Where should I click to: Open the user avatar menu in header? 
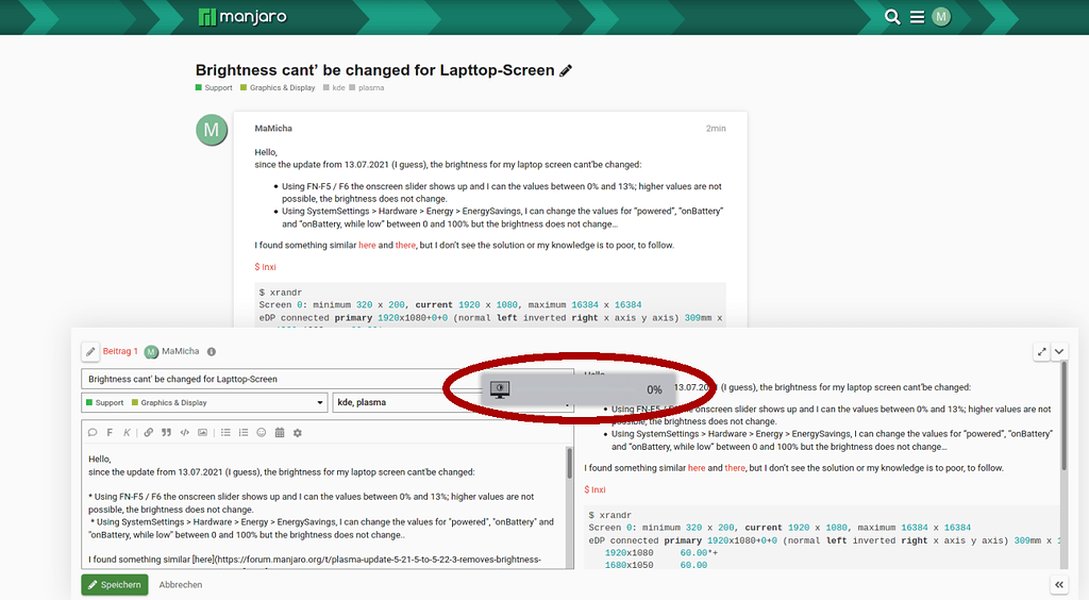(941, 17)
